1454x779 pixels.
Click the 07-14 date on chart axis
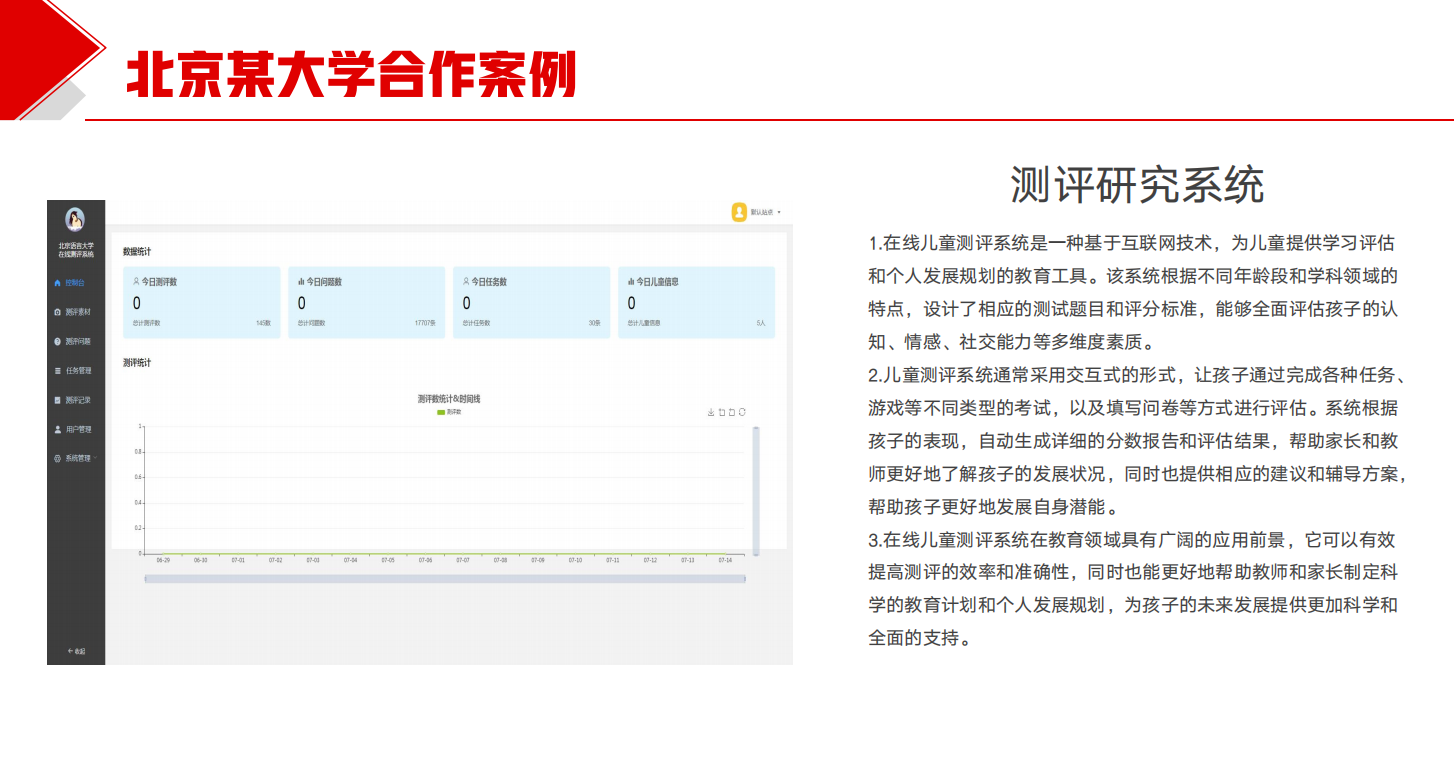(725, 560)
